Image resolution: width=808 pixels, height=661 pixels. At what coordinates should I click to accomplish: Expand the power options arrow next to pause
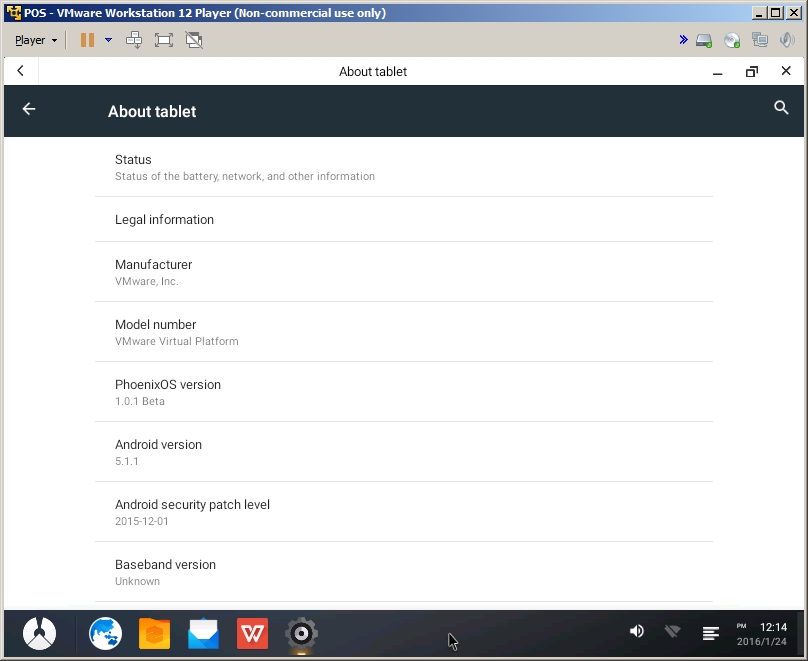(108, 40)
